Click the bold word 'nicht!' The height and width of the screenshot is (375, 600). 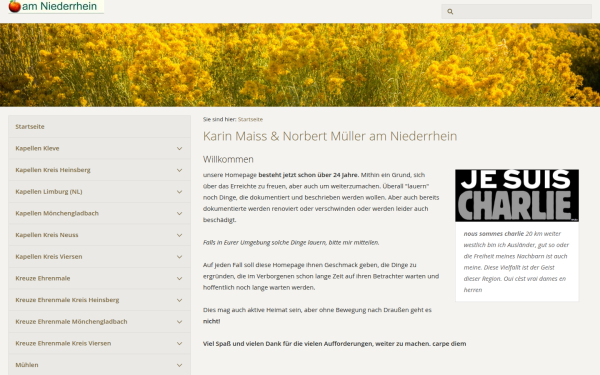pyautogui.click(x=211, y=321)
